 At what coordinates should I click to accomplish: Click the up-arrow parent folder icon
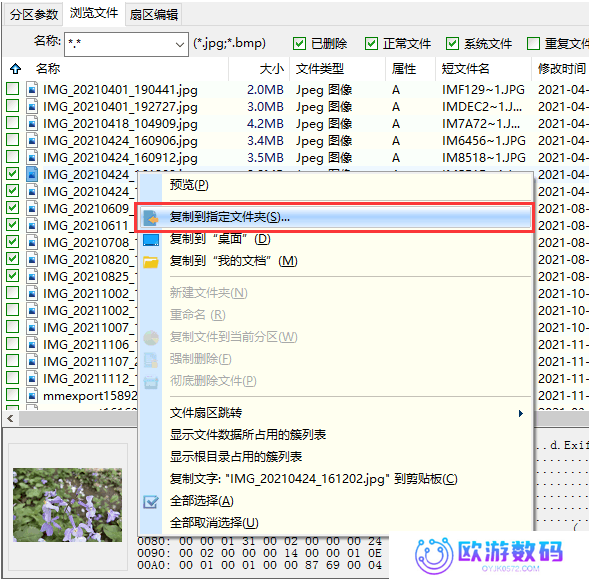click(15, 69)
